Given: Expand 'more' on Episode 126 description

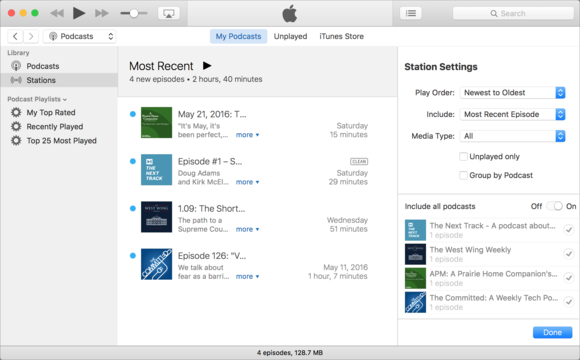Looking at the screenshot, I should point(247,276).
